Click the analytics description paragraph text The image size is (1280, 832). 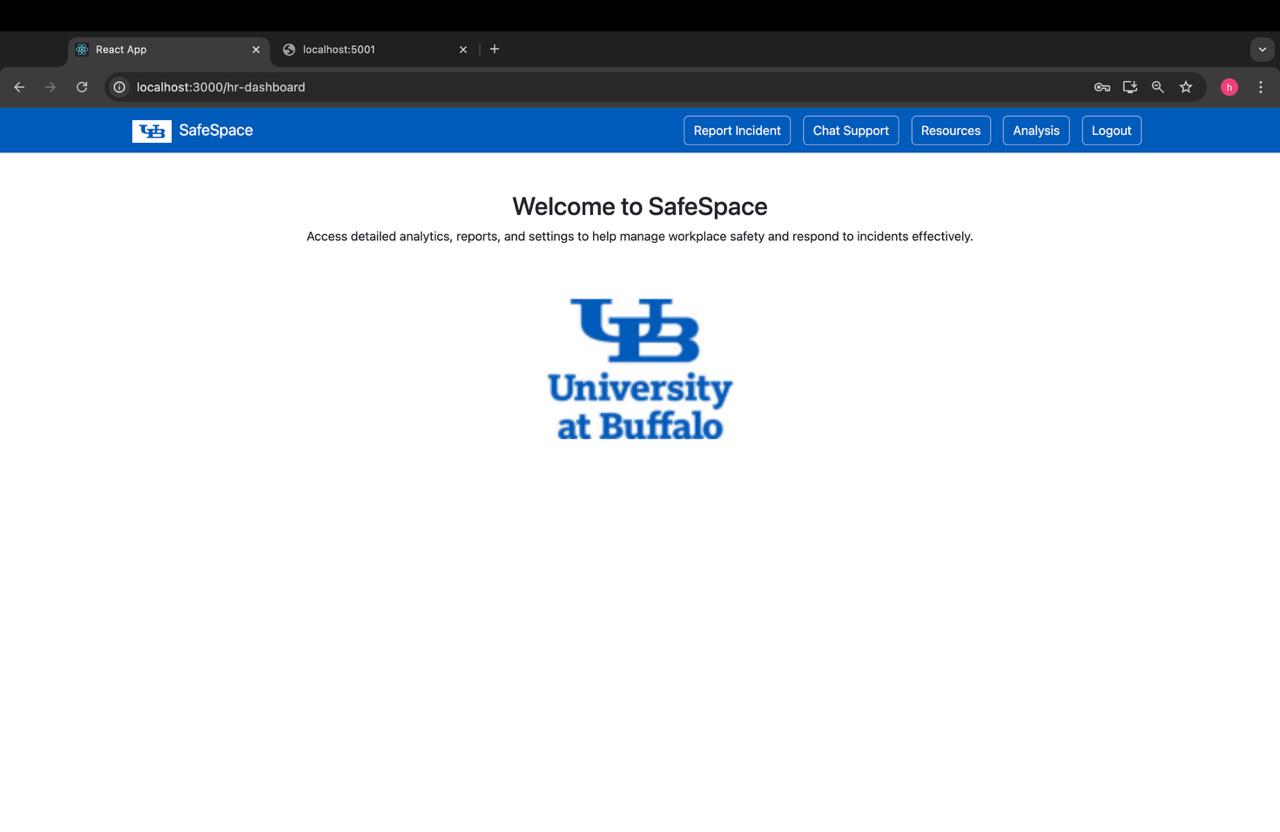(x=640, y=236)
